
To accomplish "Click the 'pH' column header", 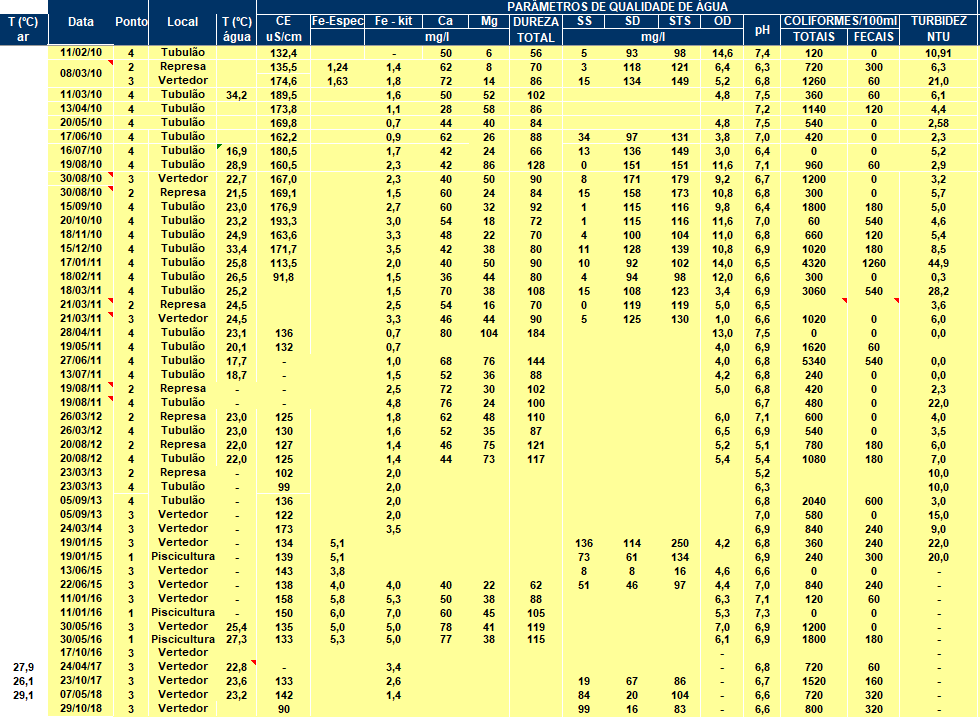I will [761, 29].
